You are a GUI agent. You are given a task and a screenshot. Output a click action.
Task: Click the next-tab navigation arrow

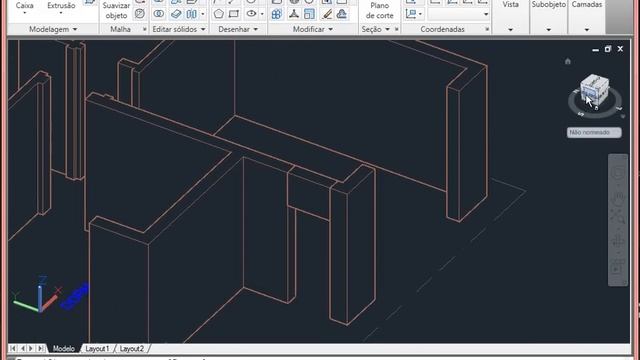click(31, 348)
